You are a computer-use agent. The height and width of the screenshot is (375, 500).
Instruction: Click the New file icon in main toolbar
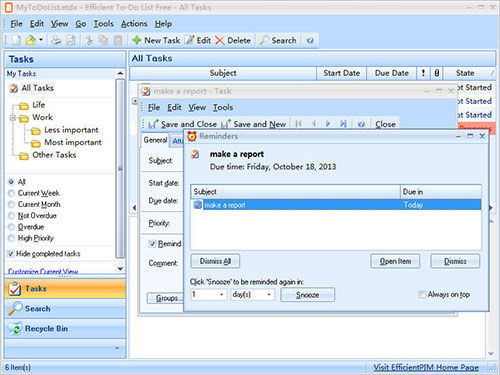click(16, 40)
